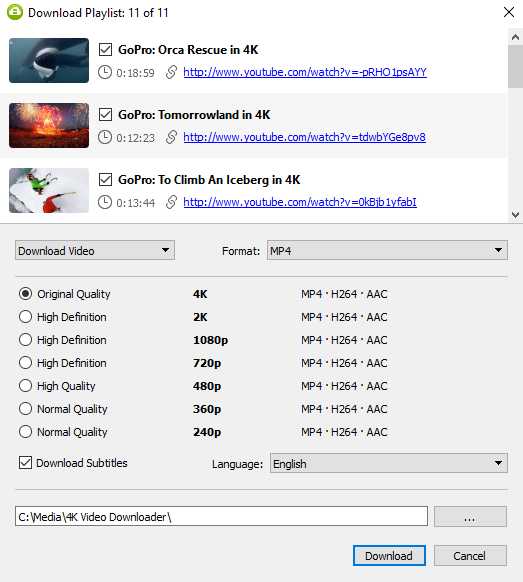Open the Format MP4 dropdown

[x=387, y=251]
